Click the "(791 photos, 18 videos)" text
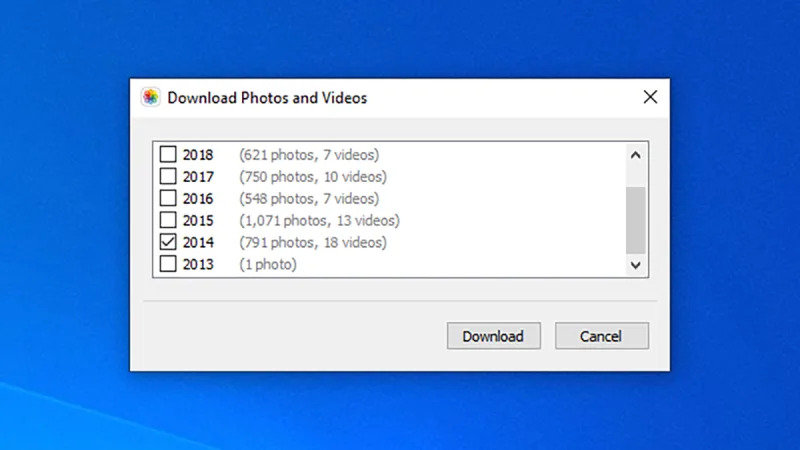The width and height of the screenshot is (800, 450). [x=313, y=242]
